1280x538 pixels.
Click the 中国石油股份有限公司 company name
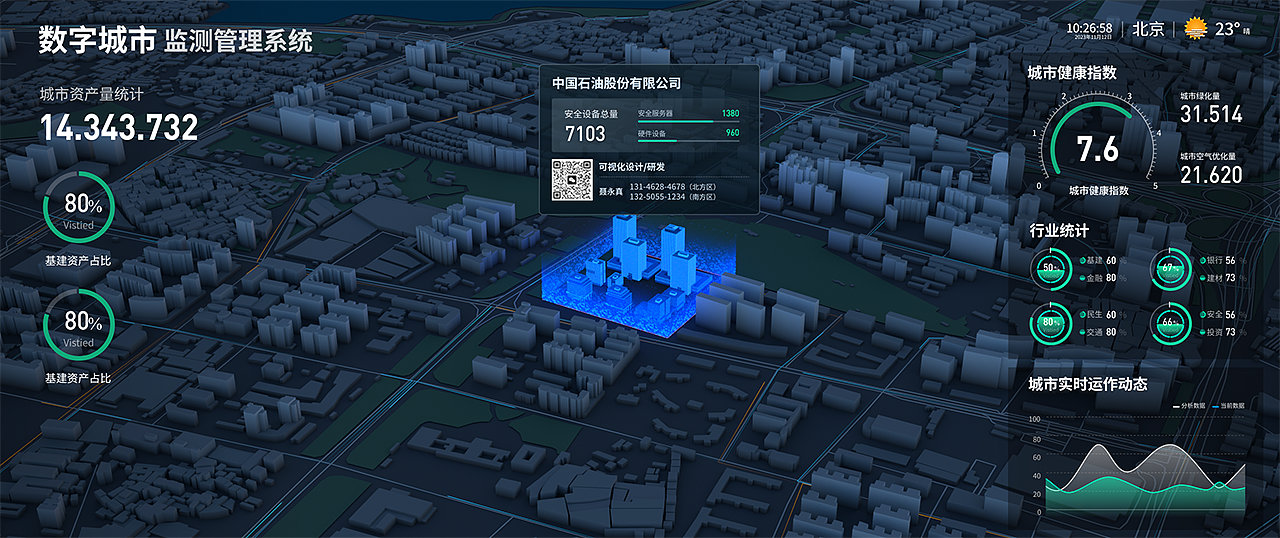(616, 83)
